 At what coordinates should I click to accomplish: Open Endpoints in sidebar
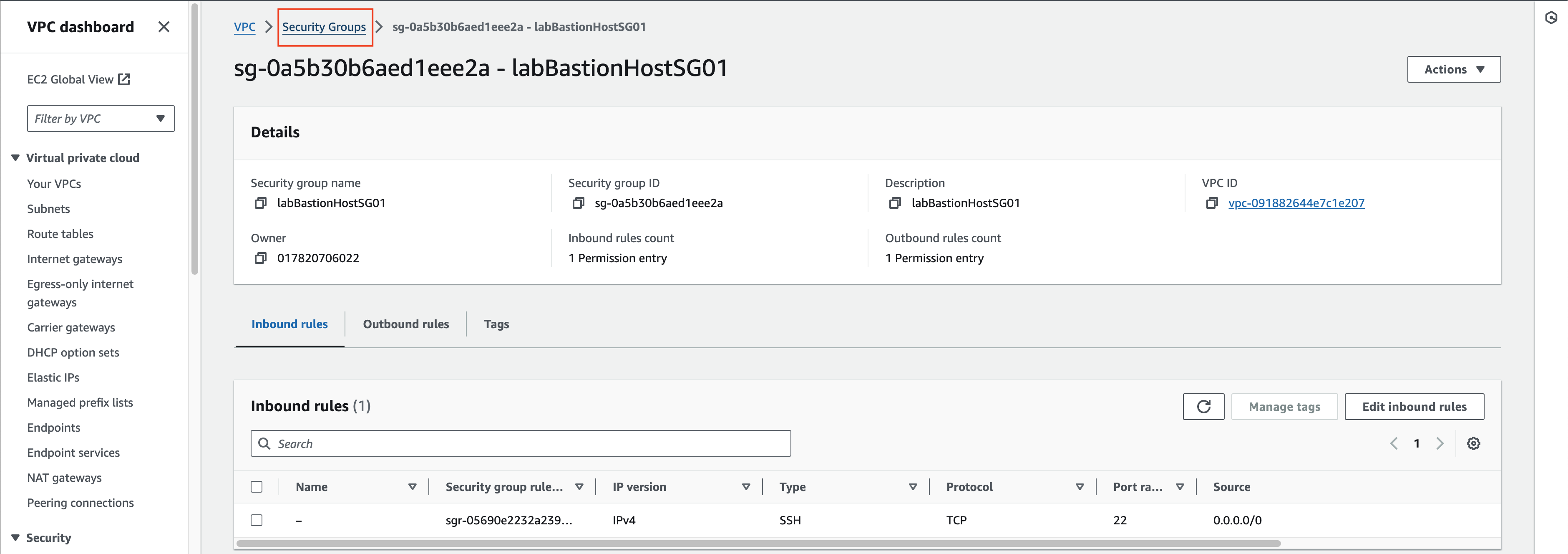(53, 427)
